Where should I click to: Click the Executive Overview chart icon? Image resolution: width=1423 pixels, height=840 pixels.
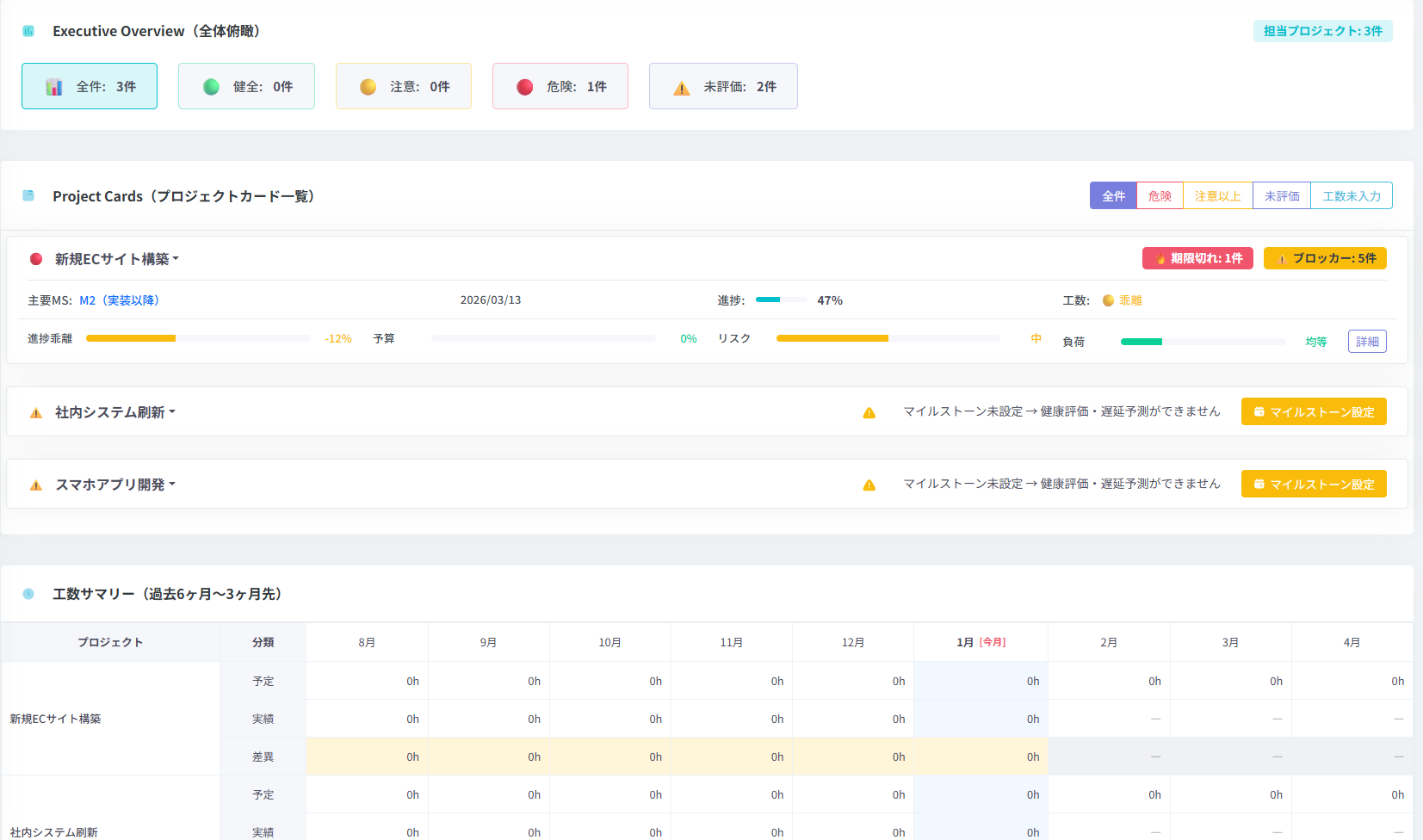tap(28, 31)
